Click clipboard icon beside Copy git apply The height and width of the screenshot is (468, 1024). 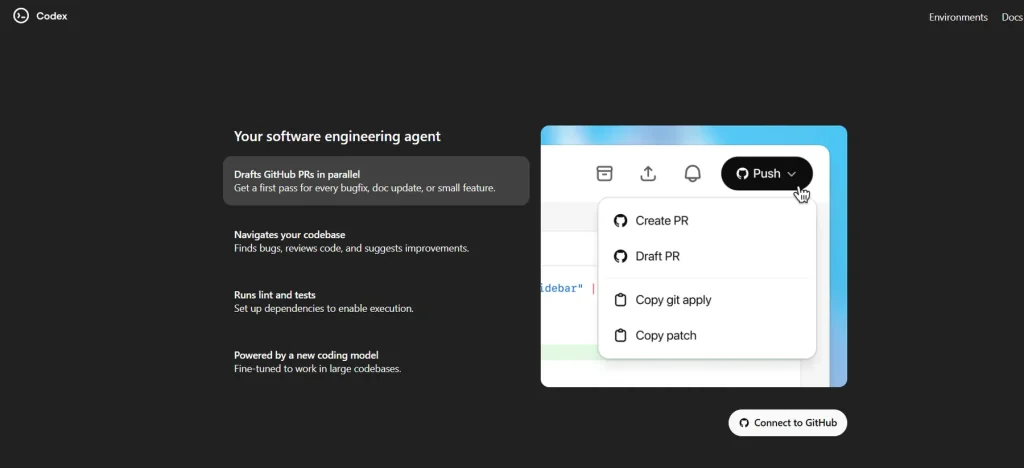coord(620,300)
